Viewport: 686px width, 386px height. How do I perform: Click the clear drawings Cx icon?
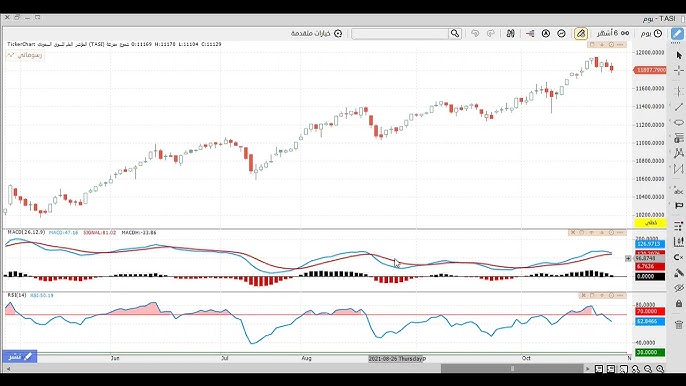(679, 257)
